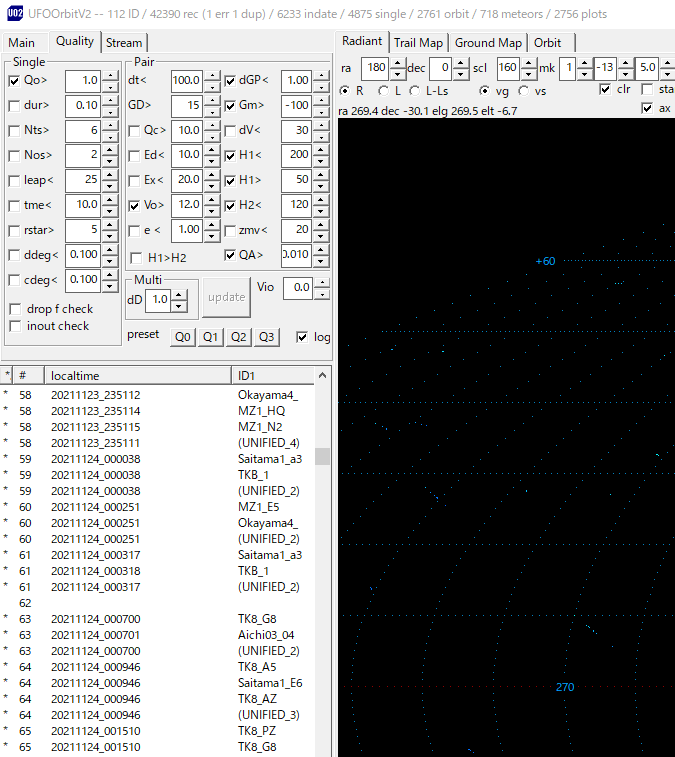Select the L-Ls radio button
Viewport: 675px width, 757px height.
[415, 91]
